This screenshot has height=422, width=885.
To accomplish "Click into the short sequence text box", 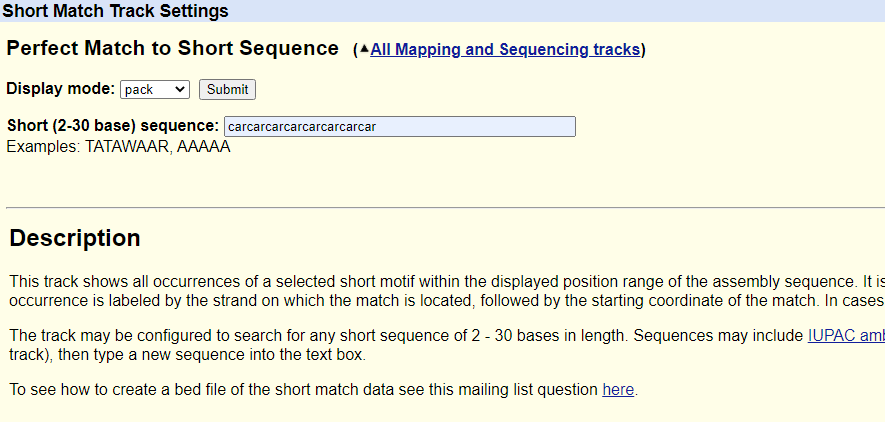I will [400, 127].
